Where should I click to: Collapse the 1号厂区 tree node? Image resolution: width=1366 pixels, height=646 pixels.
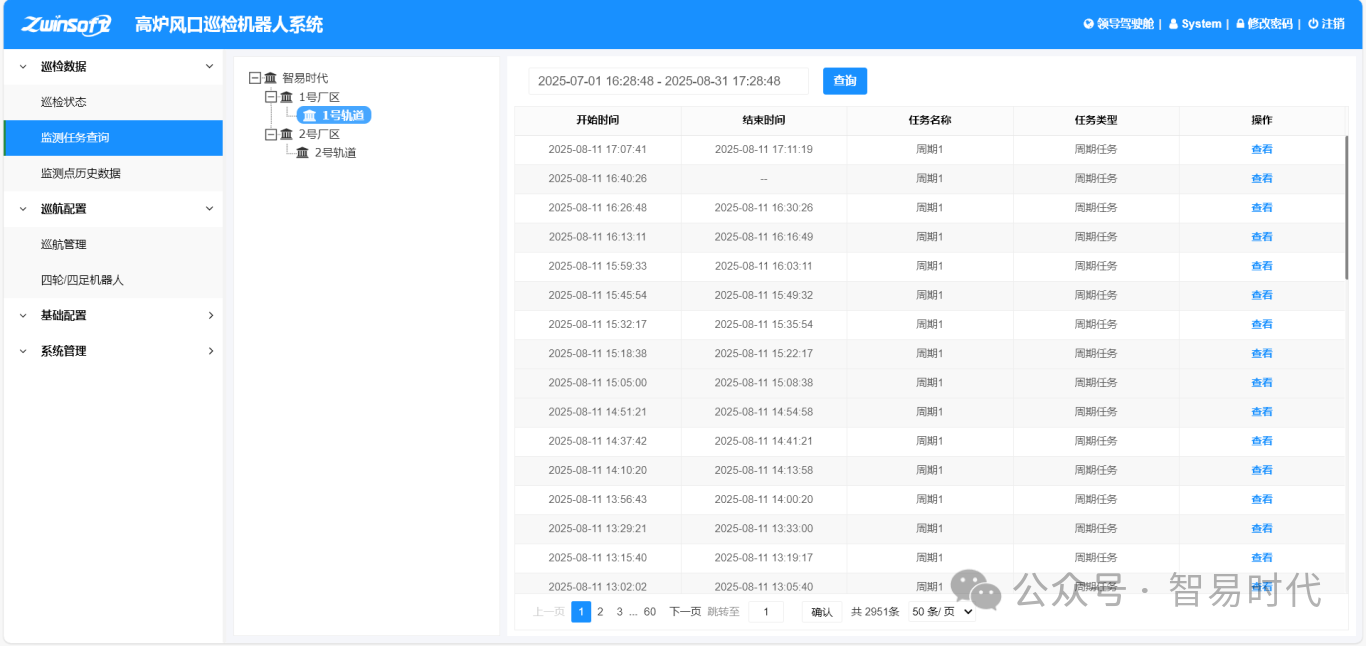pos(271,97)
